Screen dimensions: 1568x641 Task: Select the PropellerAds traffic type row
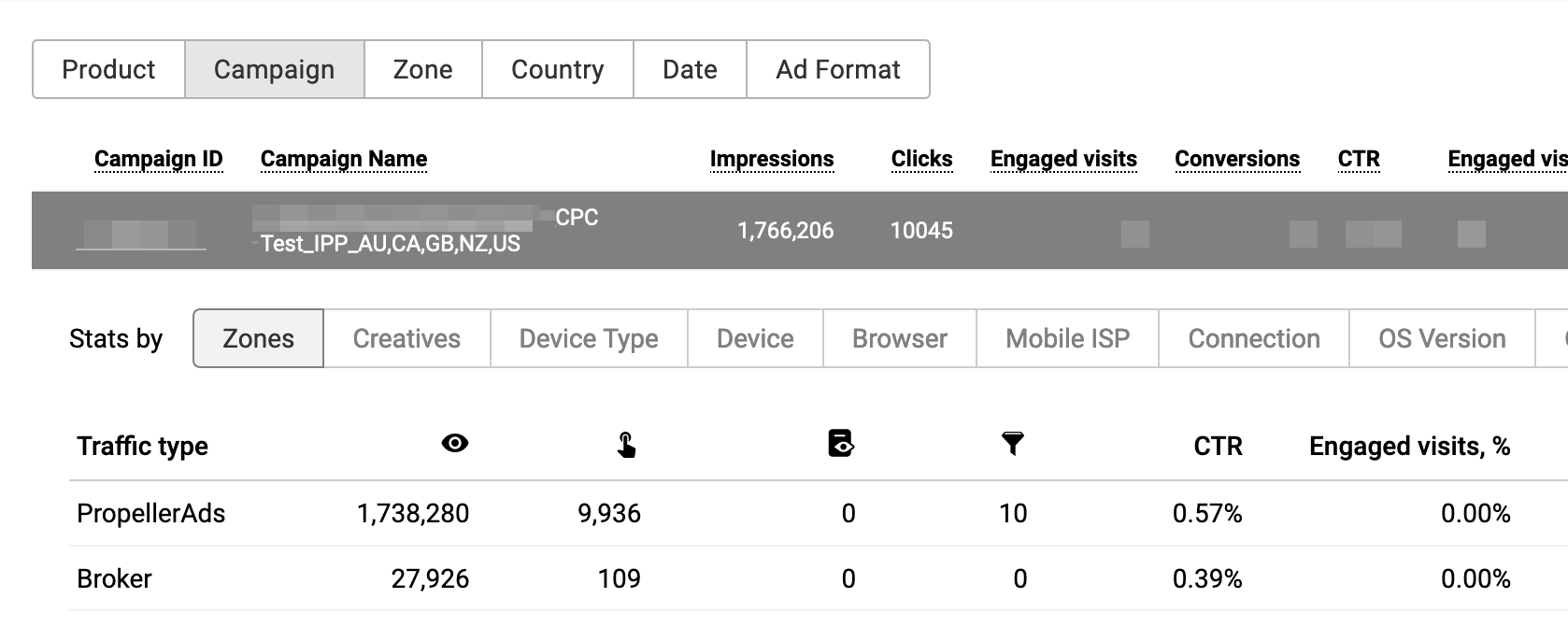pos(151,513)
